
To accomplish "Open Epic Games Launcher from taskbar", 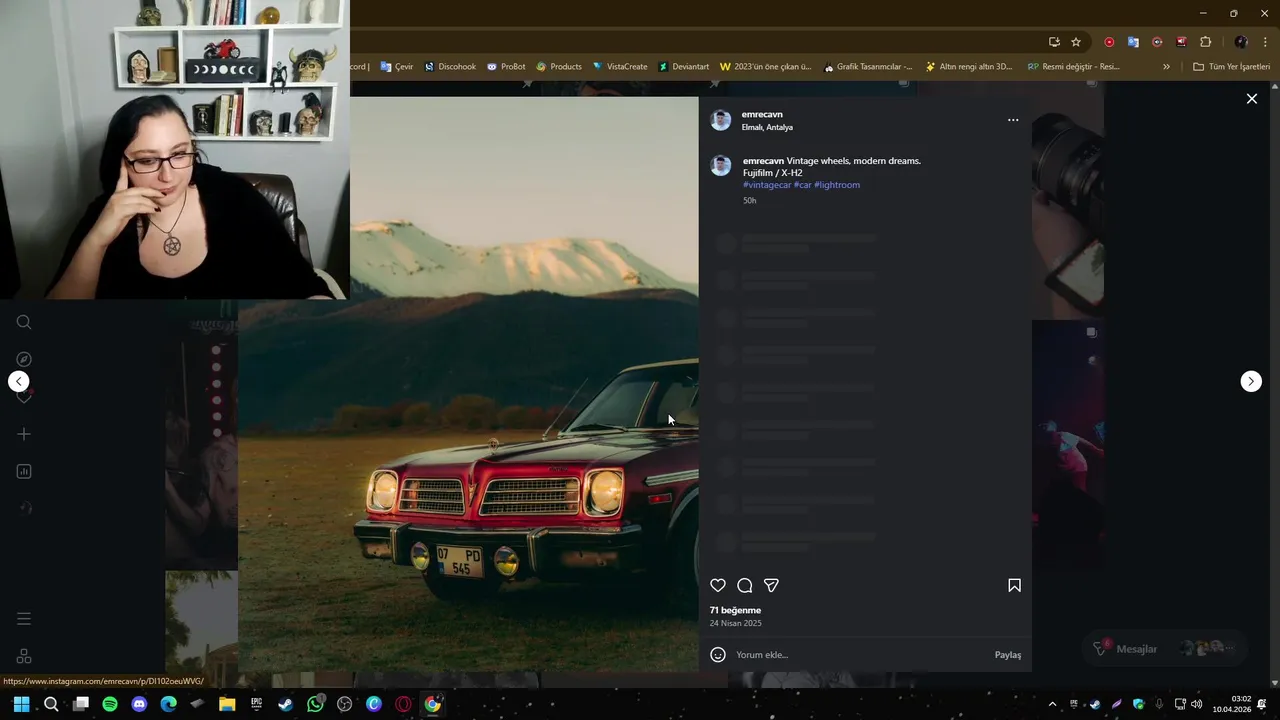I will 257,705.
